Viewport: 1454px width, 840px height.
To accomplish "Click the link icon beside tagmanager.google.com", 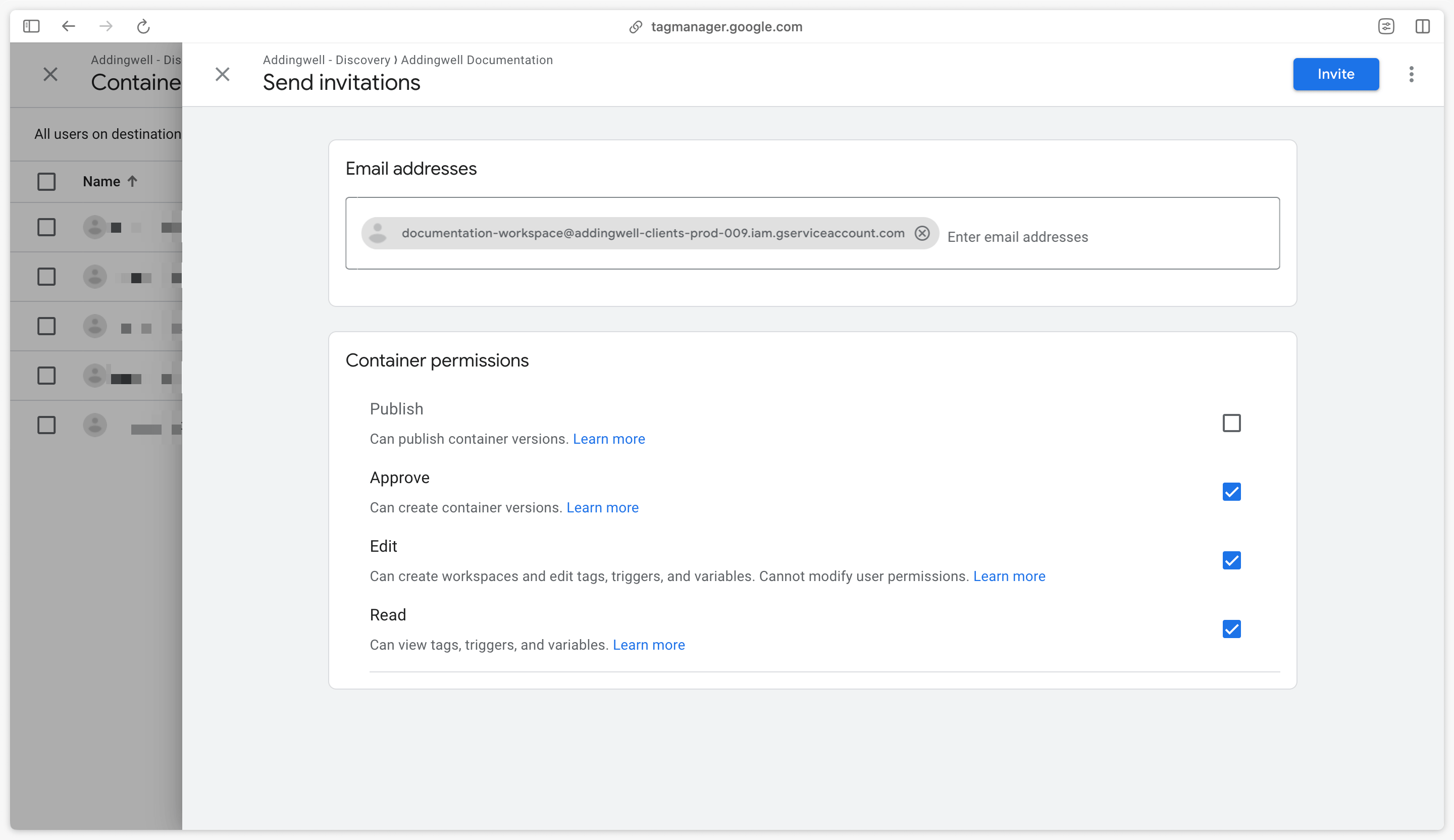I will pos(636,27).
